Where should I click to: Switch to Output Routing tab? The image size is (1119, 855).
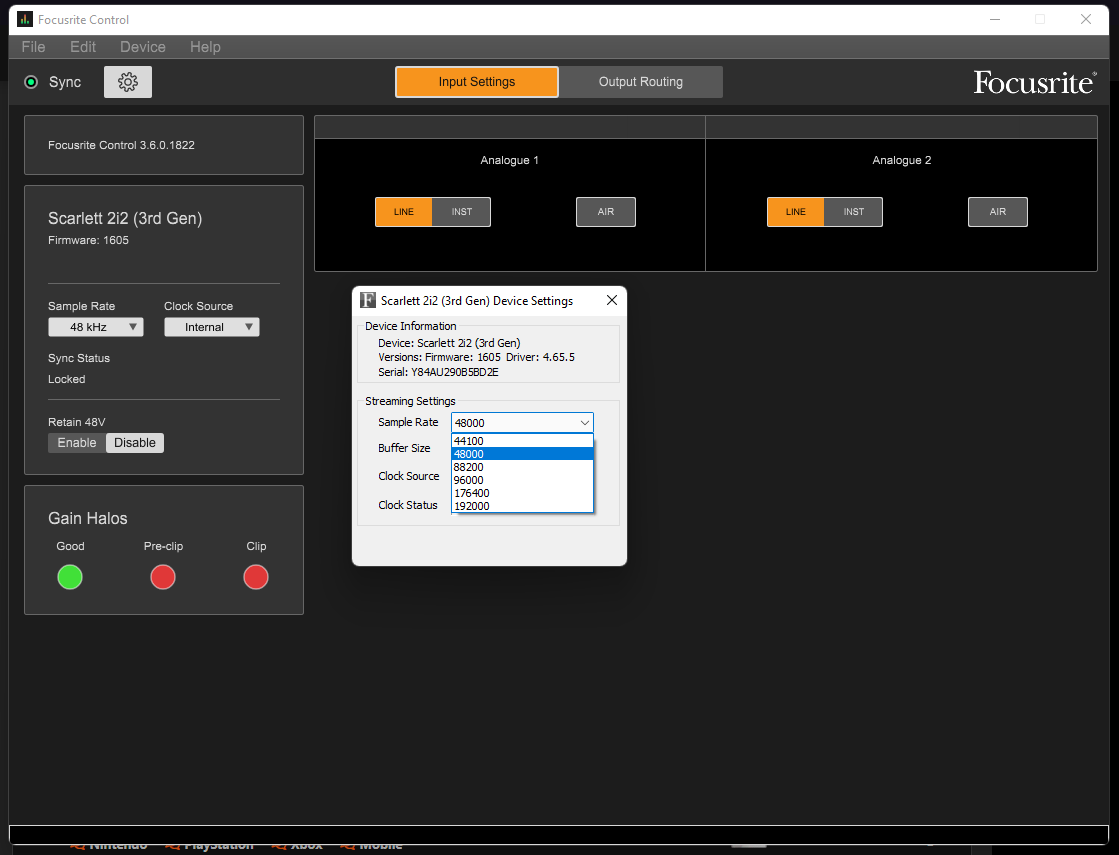641,82
